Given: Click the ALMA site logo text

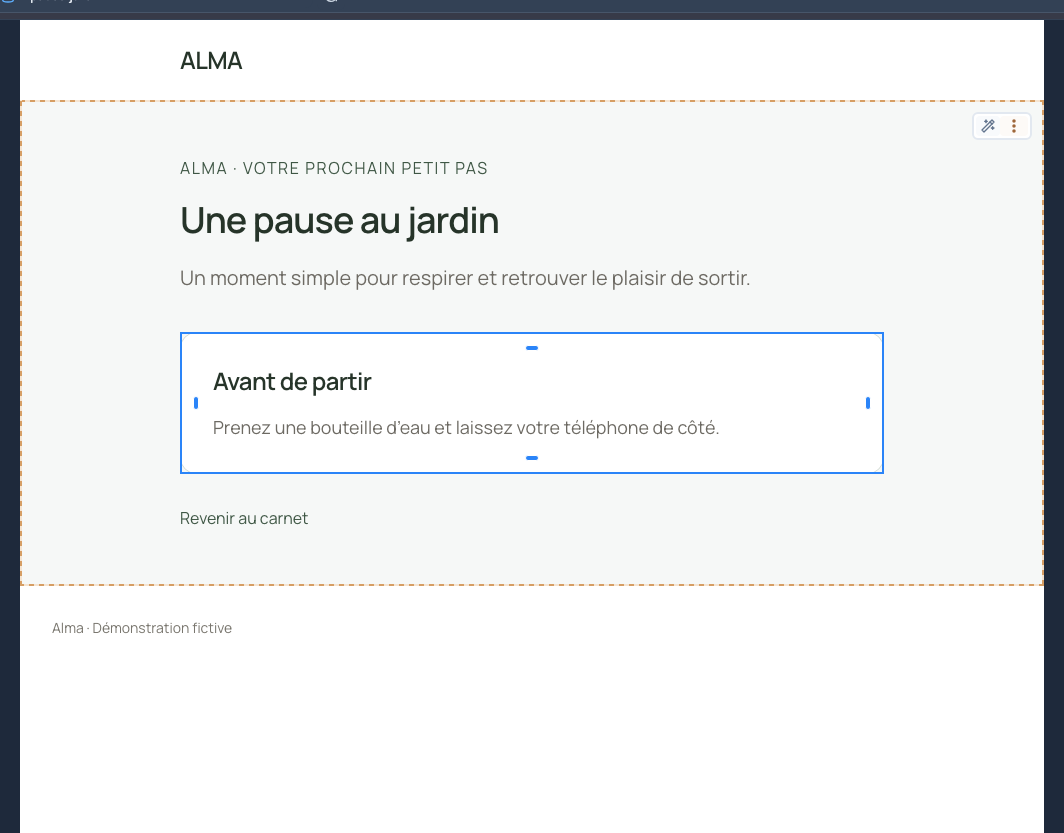Looking at the screenshot, I should pos(211,61).
